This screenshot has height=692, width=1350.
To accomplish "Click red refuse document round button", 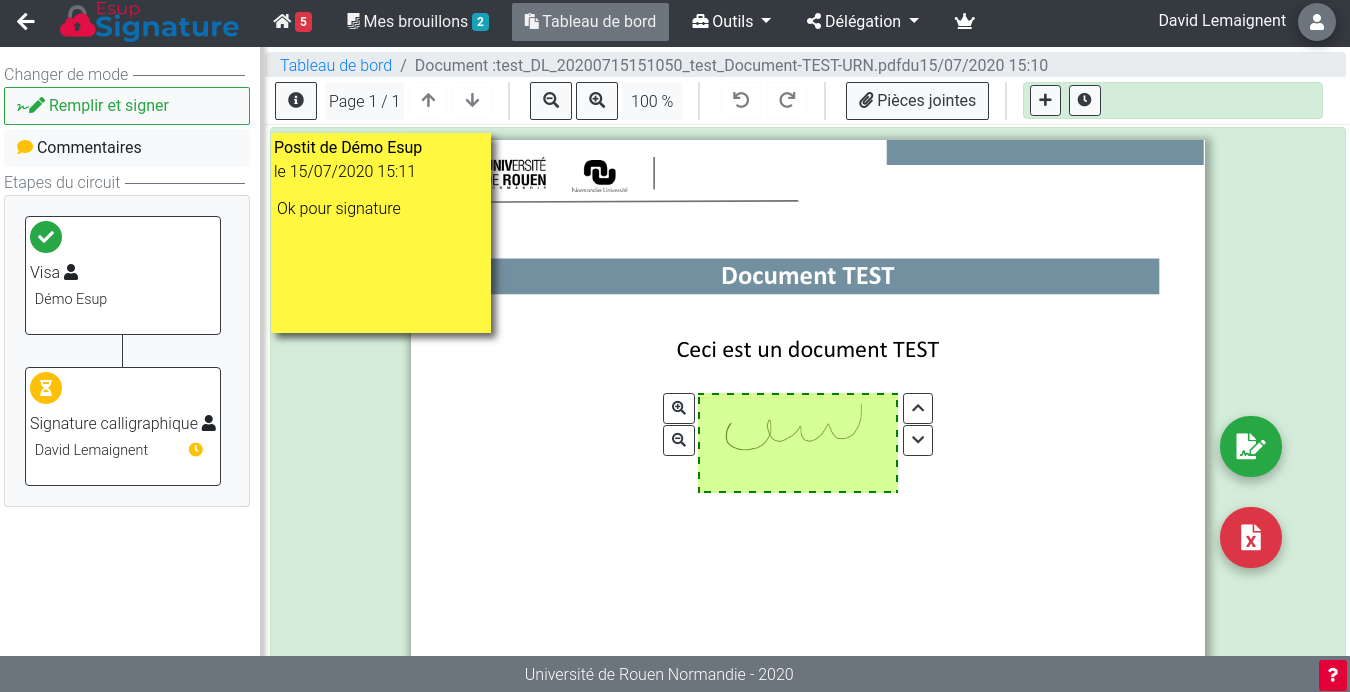I will [1250, 538].
